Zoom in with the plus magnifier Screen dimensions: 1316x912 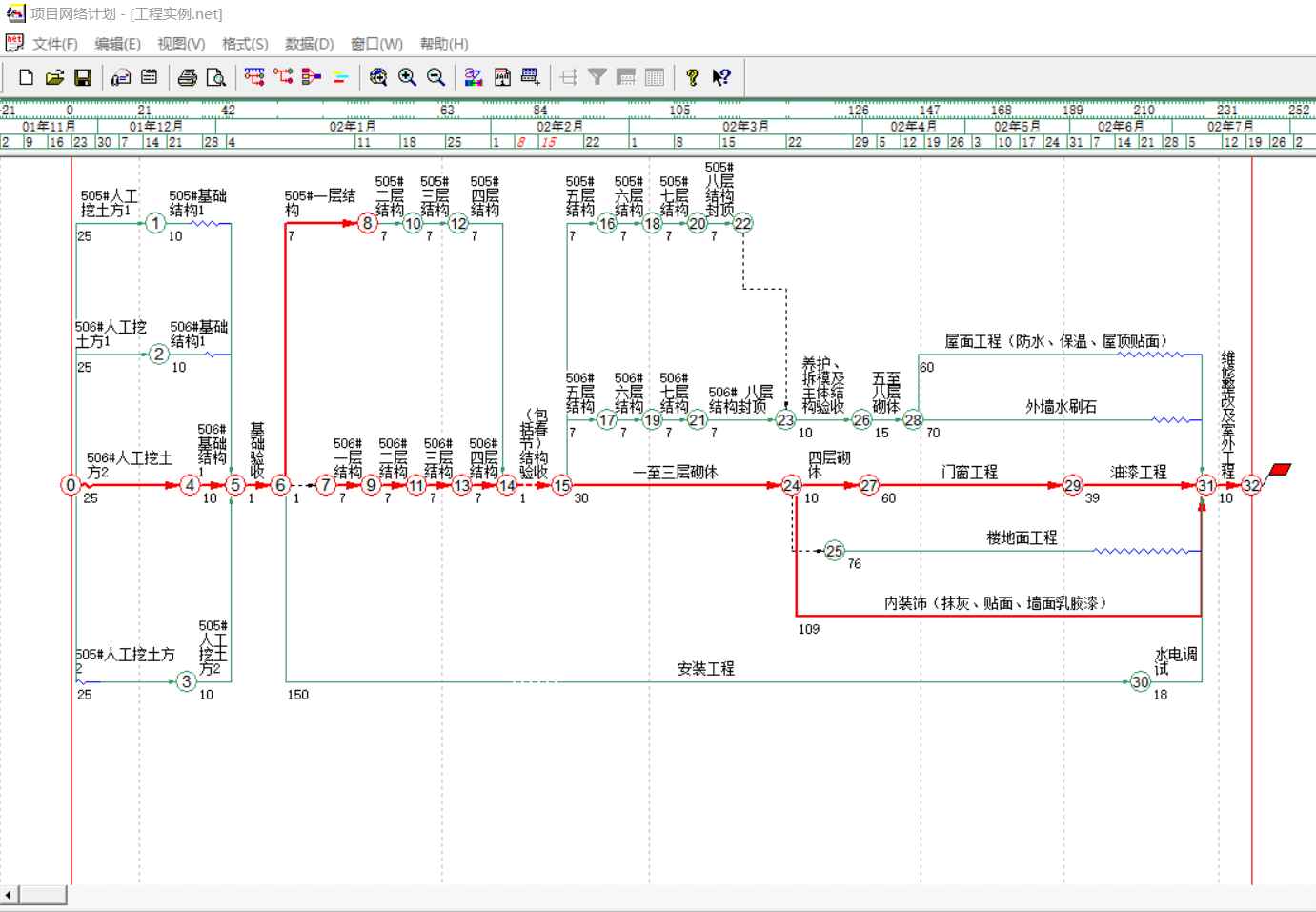407,77
